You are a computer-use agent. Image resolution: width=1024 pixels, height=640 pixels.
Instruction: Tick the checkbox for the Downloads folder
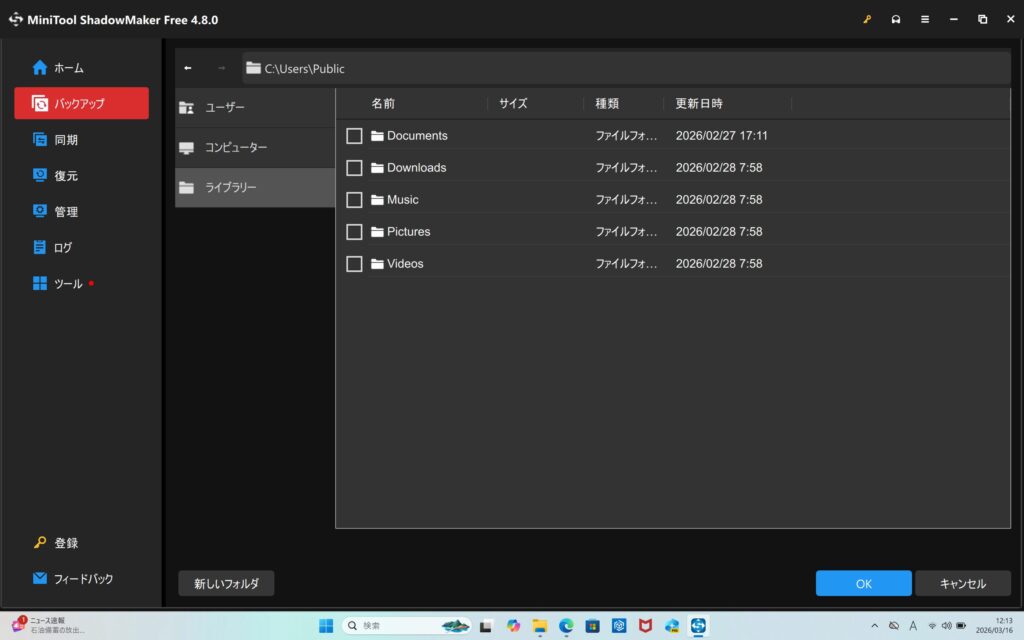[354, 168]
